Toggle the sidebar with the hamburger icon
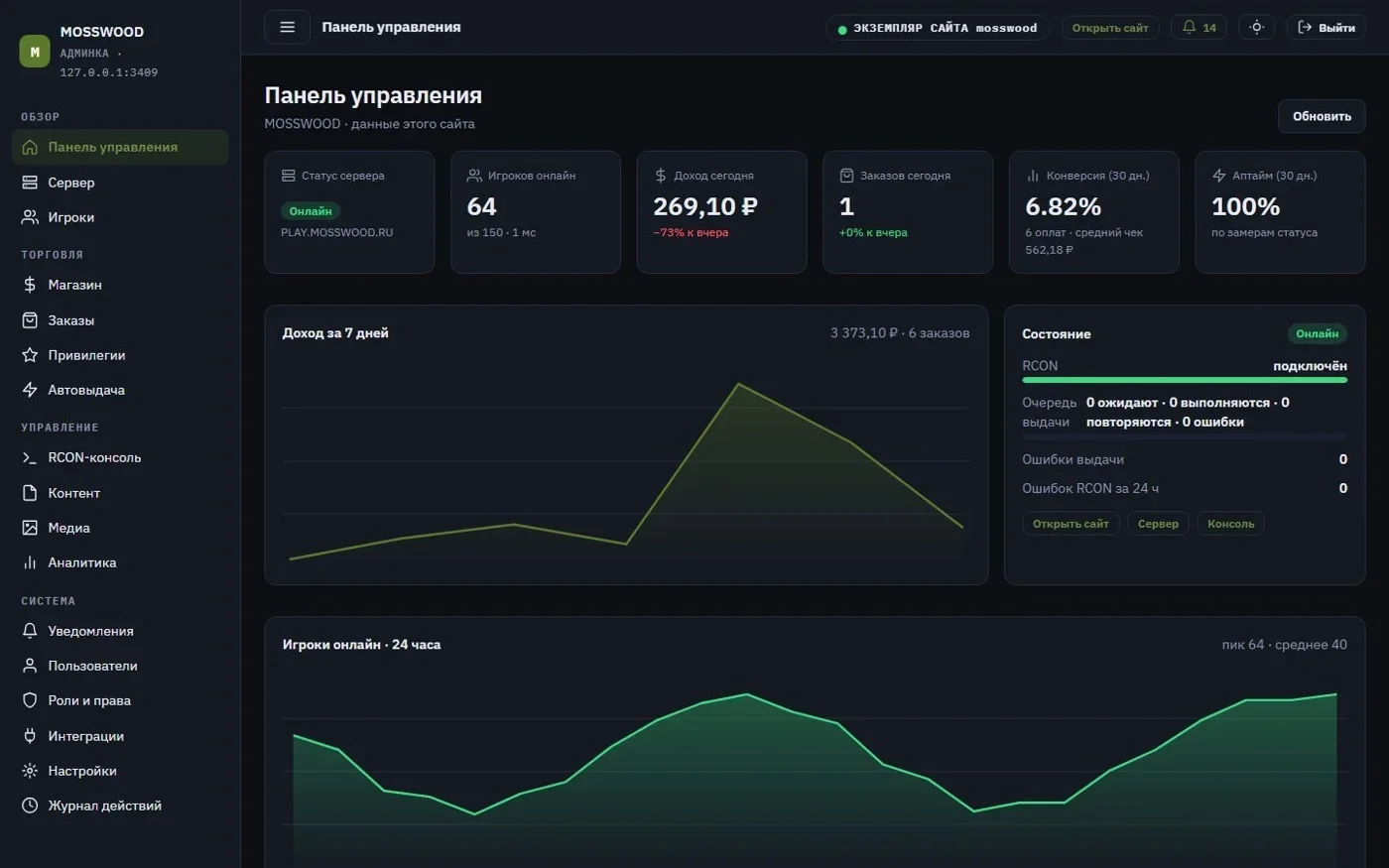 (287, 27)
